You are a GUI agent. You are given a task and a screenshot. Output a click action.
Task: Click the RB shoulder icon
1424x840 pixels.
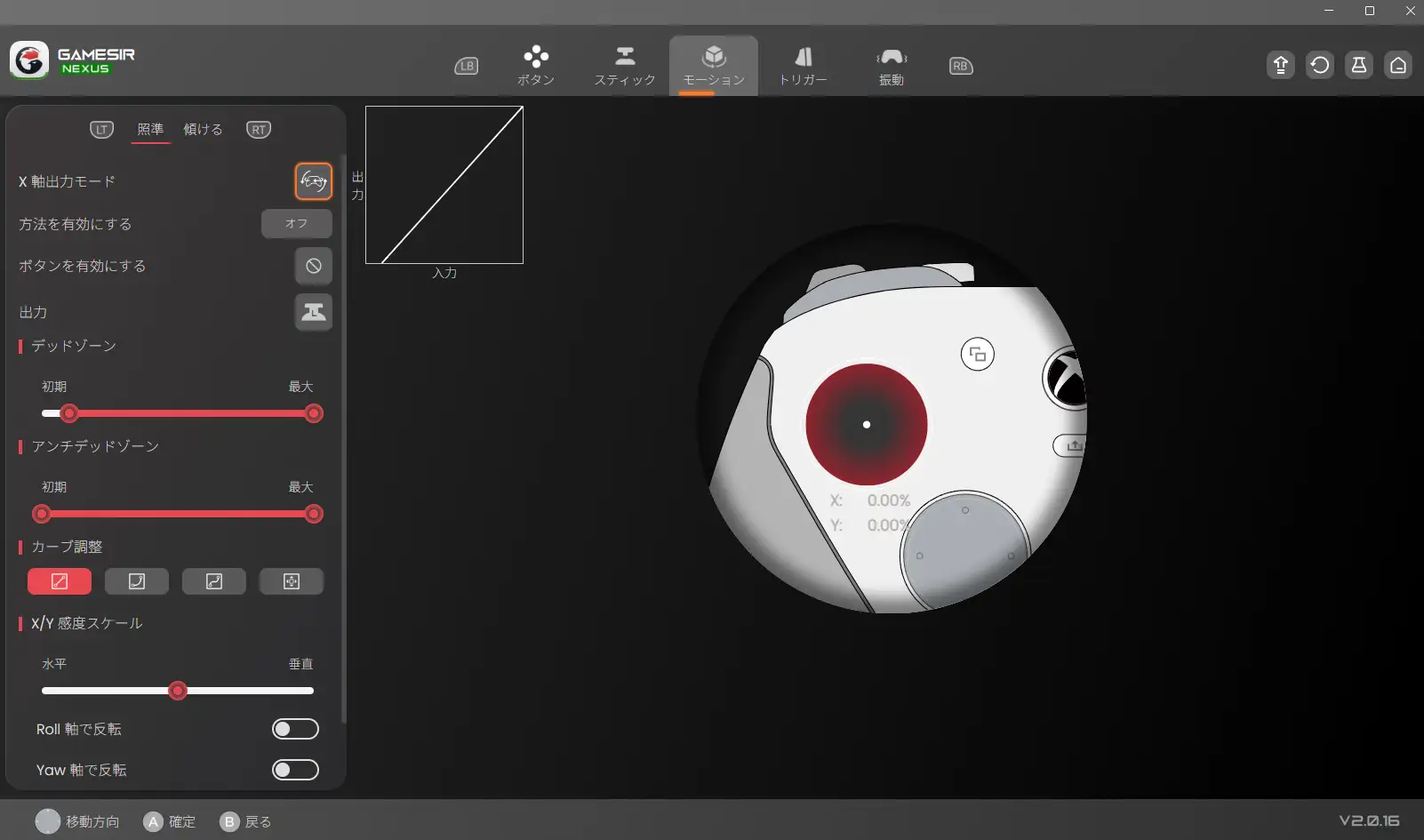click(x=961, y=66)
